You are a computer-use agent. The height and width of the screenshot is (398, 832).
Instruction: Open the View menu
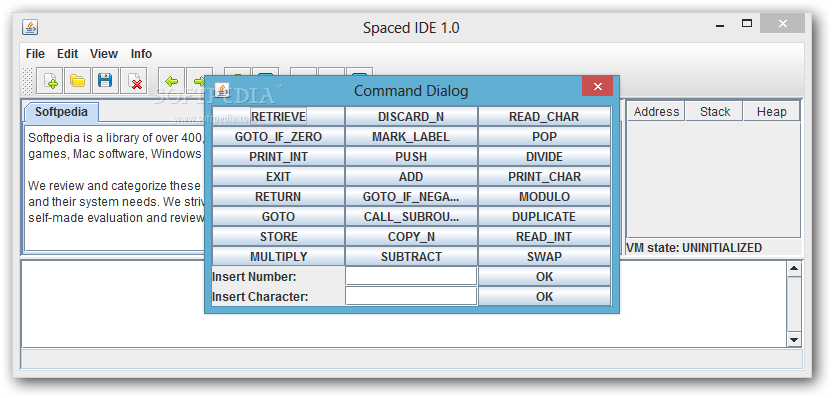pos(103,54)
